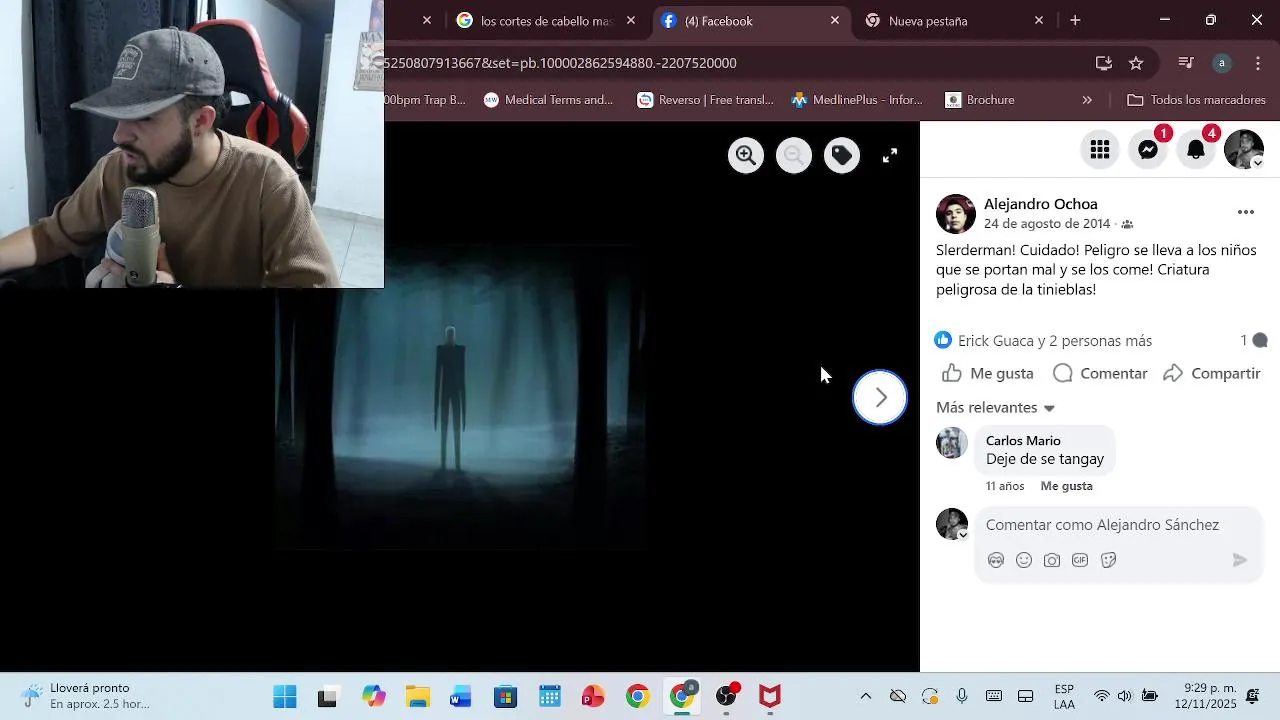Enter fullscreen photo view
Image resolution: width=1280 pixels, height=720 pixels.
pos(890,155)
